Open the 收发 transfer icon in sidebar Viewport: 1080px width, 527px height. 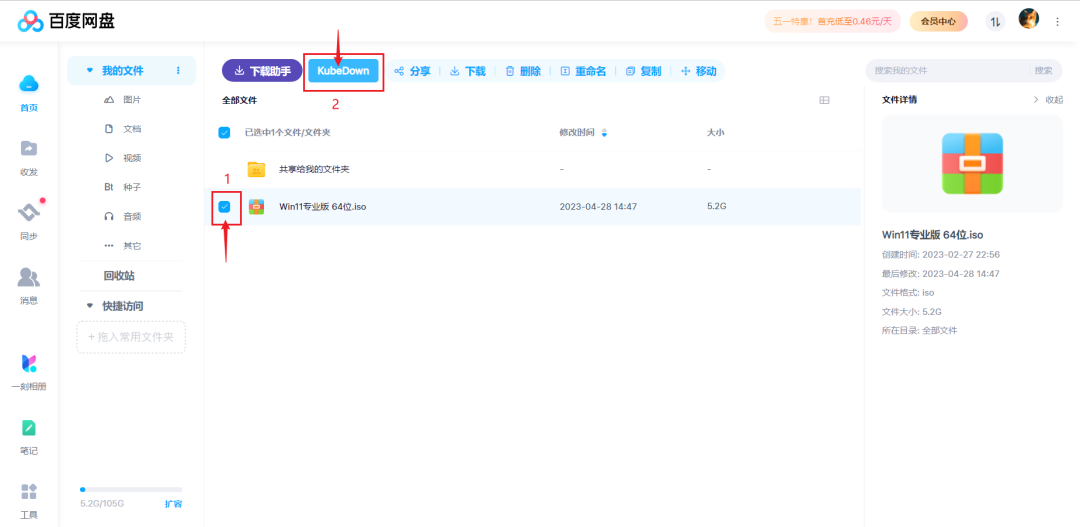[29, 149]
